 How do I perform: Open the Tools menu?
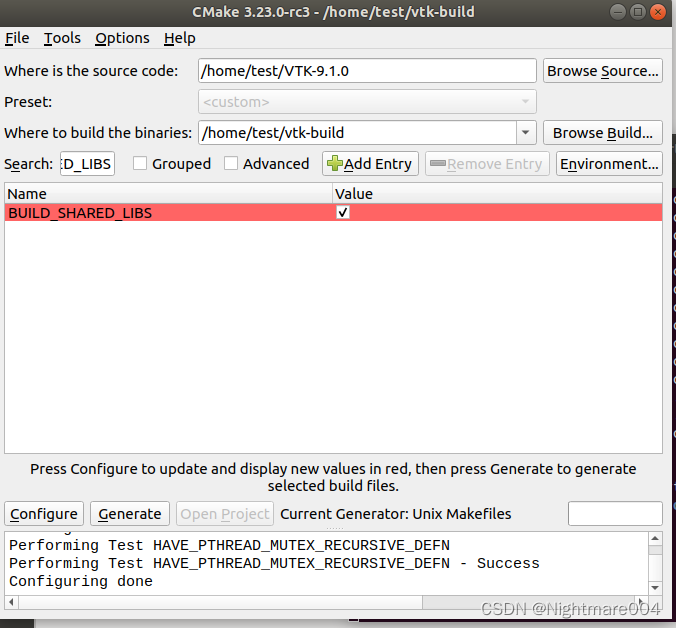pyautogui.click(x=62, y=38)
